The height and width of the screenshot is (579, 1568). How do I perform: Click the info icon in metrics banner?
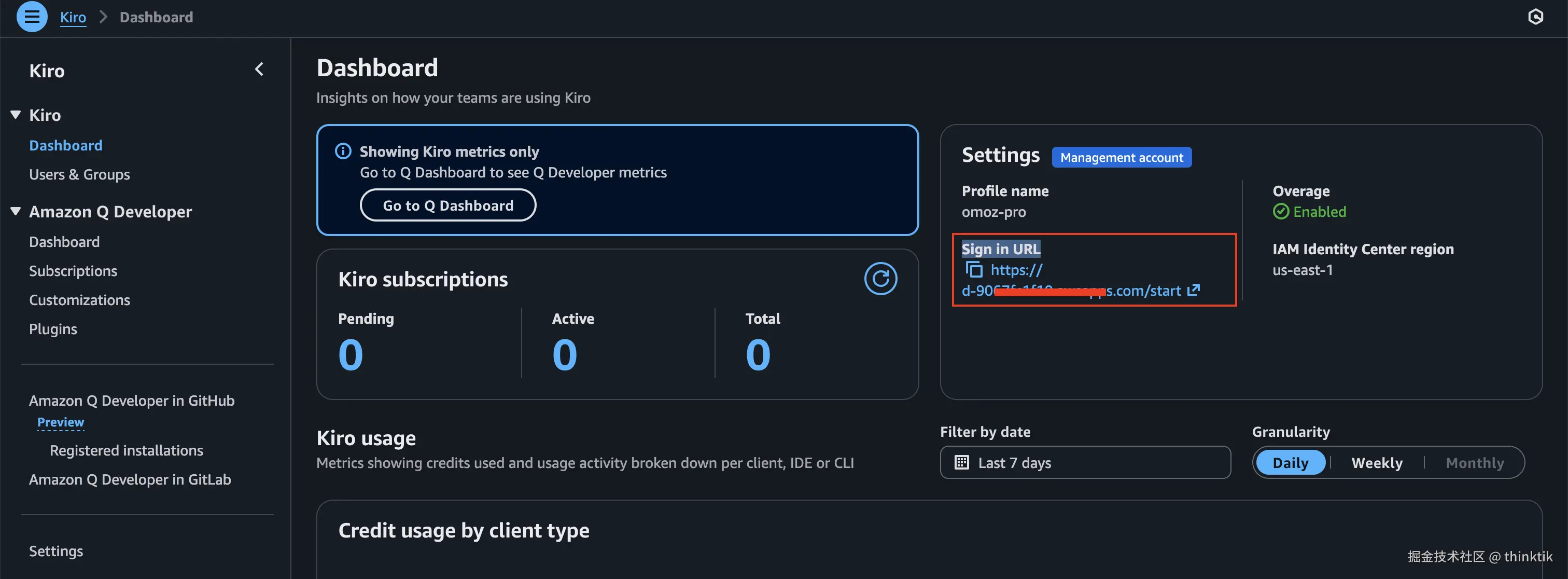pyautogui.click(x=343, y=151)
